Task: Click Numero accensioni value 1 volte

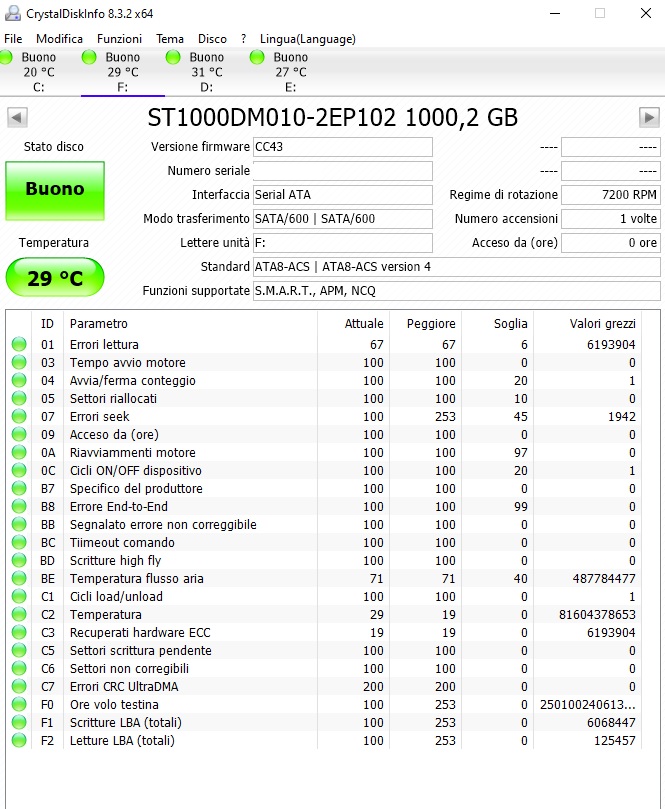Action: pyautogui.click(x=611, y=219)
